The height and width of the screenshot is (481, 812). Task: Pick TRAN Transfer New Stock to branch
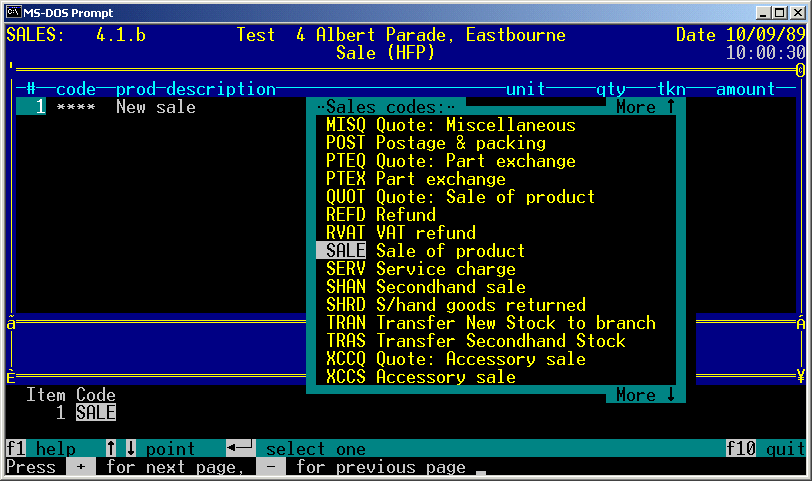tap(490, 323)
